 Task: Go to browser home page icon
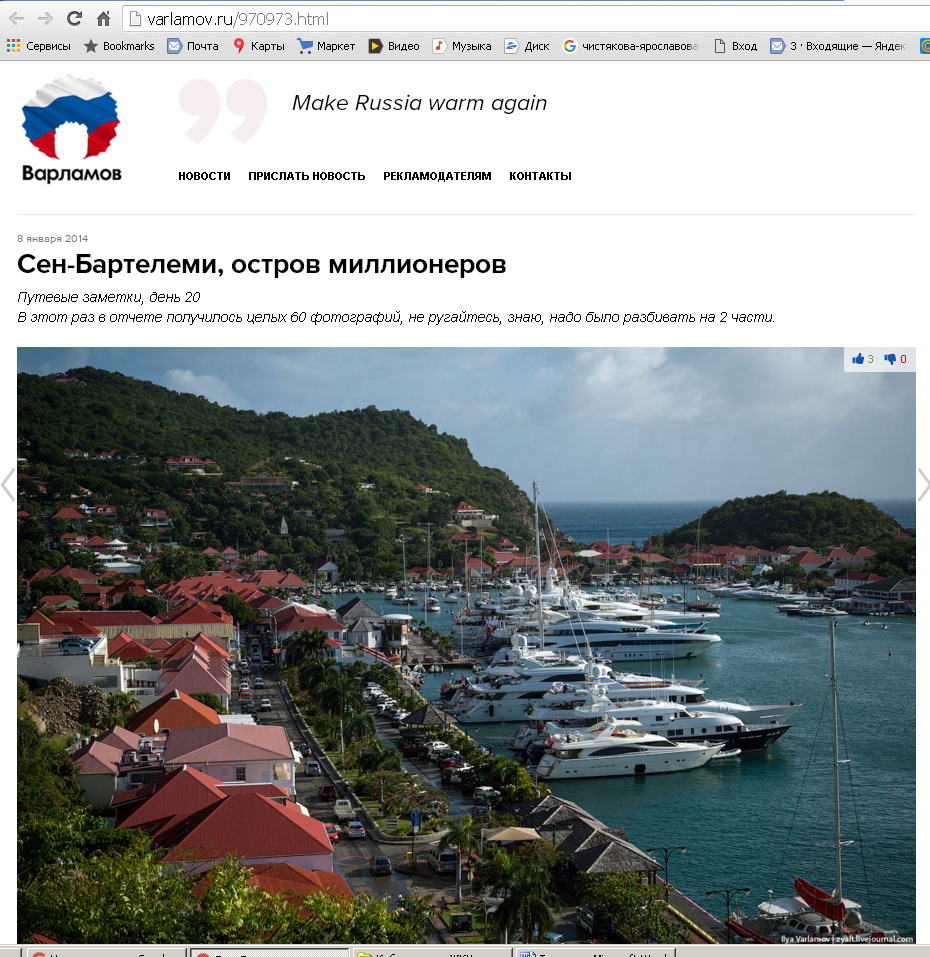coord(104,19)
